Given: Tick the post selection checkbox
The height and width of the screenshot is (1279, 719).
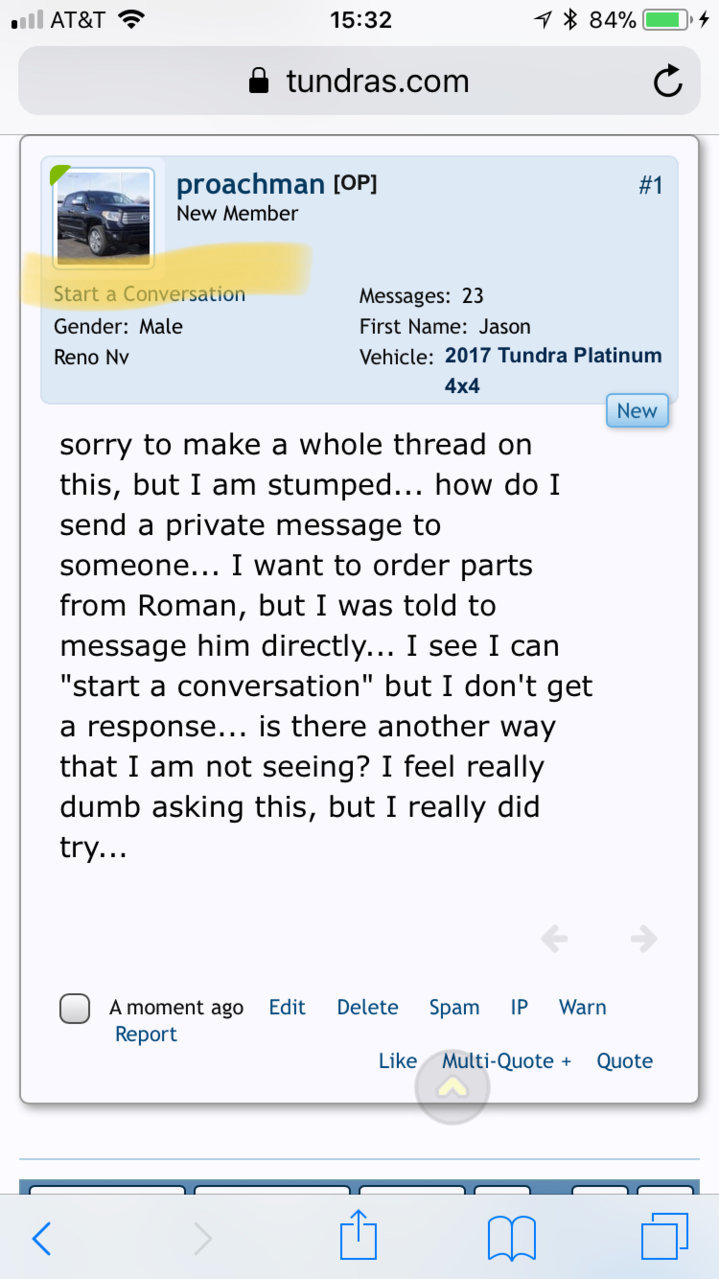Looking at the screenshot, I should 75,1008.
